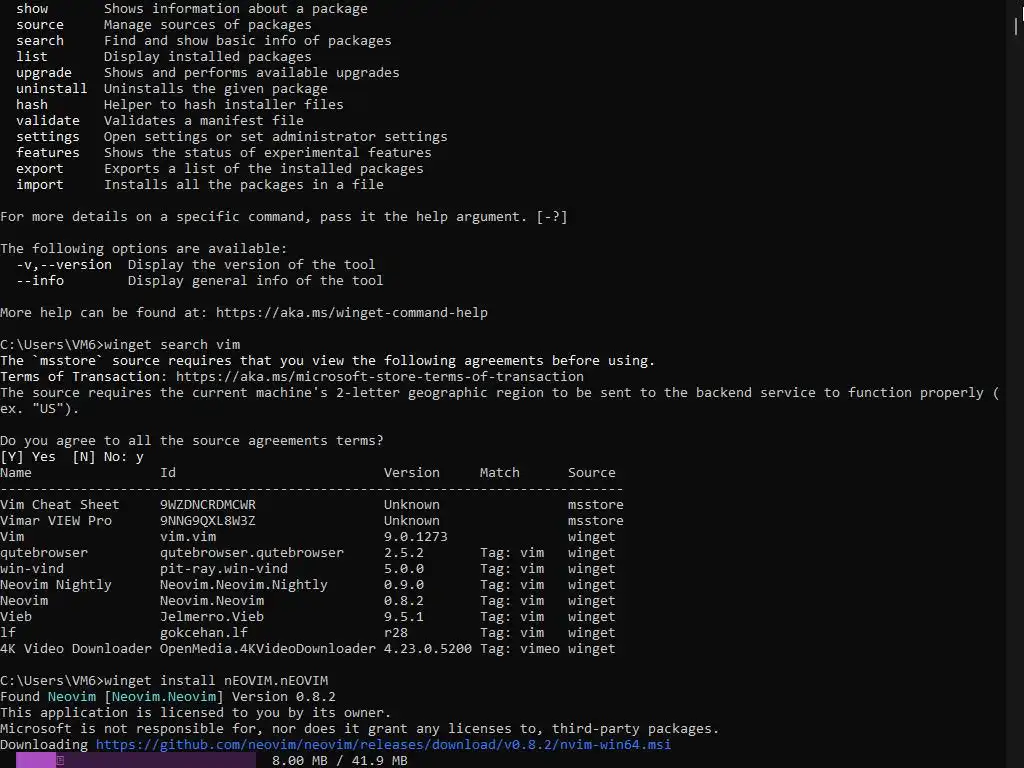This screenshot has width=1024, height=768.
Task: Click the 'search' command in help list
Action: click(40, 40)
